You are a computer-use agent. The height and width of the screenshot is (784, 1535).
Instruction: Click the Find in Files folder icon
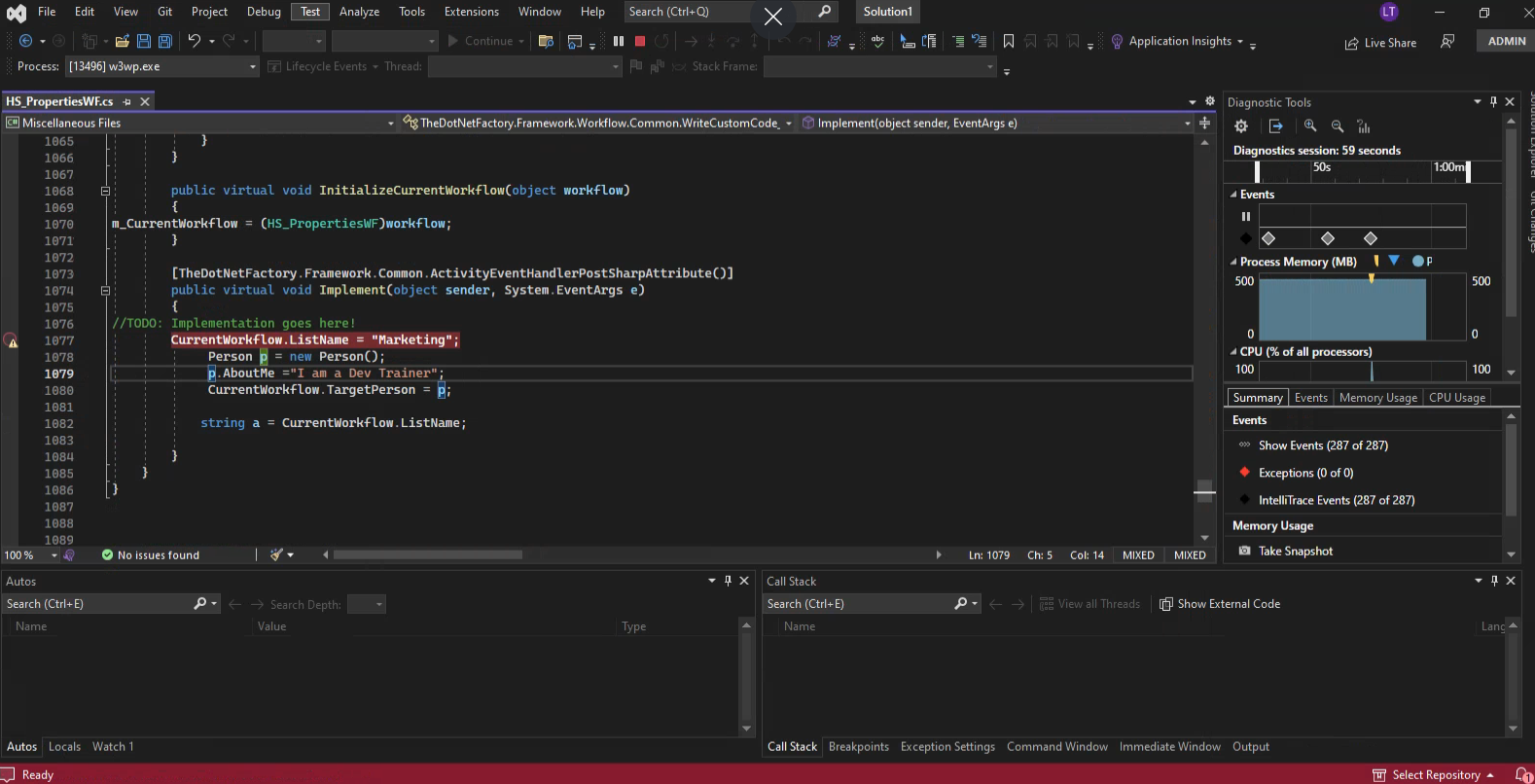point(546,41)
